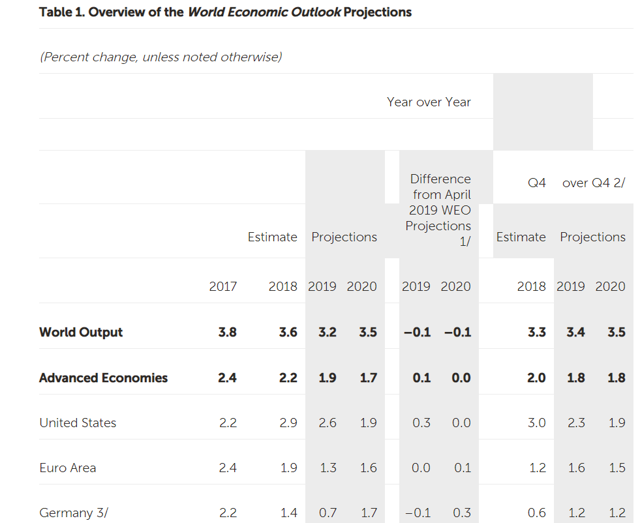Select United States' Q4 2018 estimate of 3.0
The image size is (640, 523).
click(536, 423)
